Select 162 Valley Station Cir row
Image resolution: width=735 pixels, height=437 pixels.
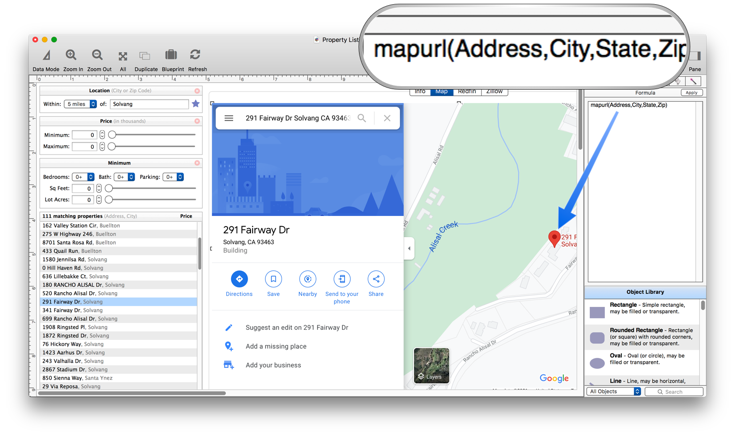click(x=119, y=226)
